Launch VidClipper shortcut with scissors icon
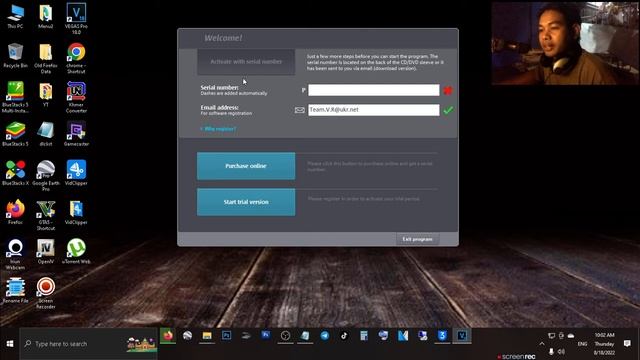 (76, 173)
